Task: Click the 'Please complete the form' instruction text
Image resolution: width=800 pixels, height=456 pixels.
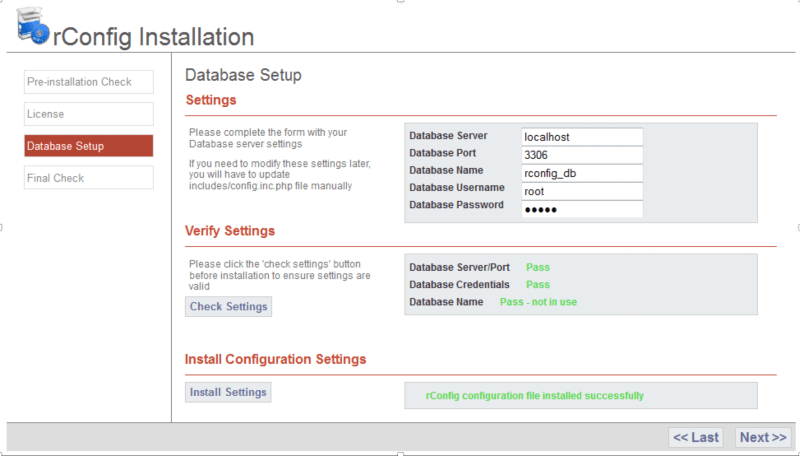Action: (268, 138)
